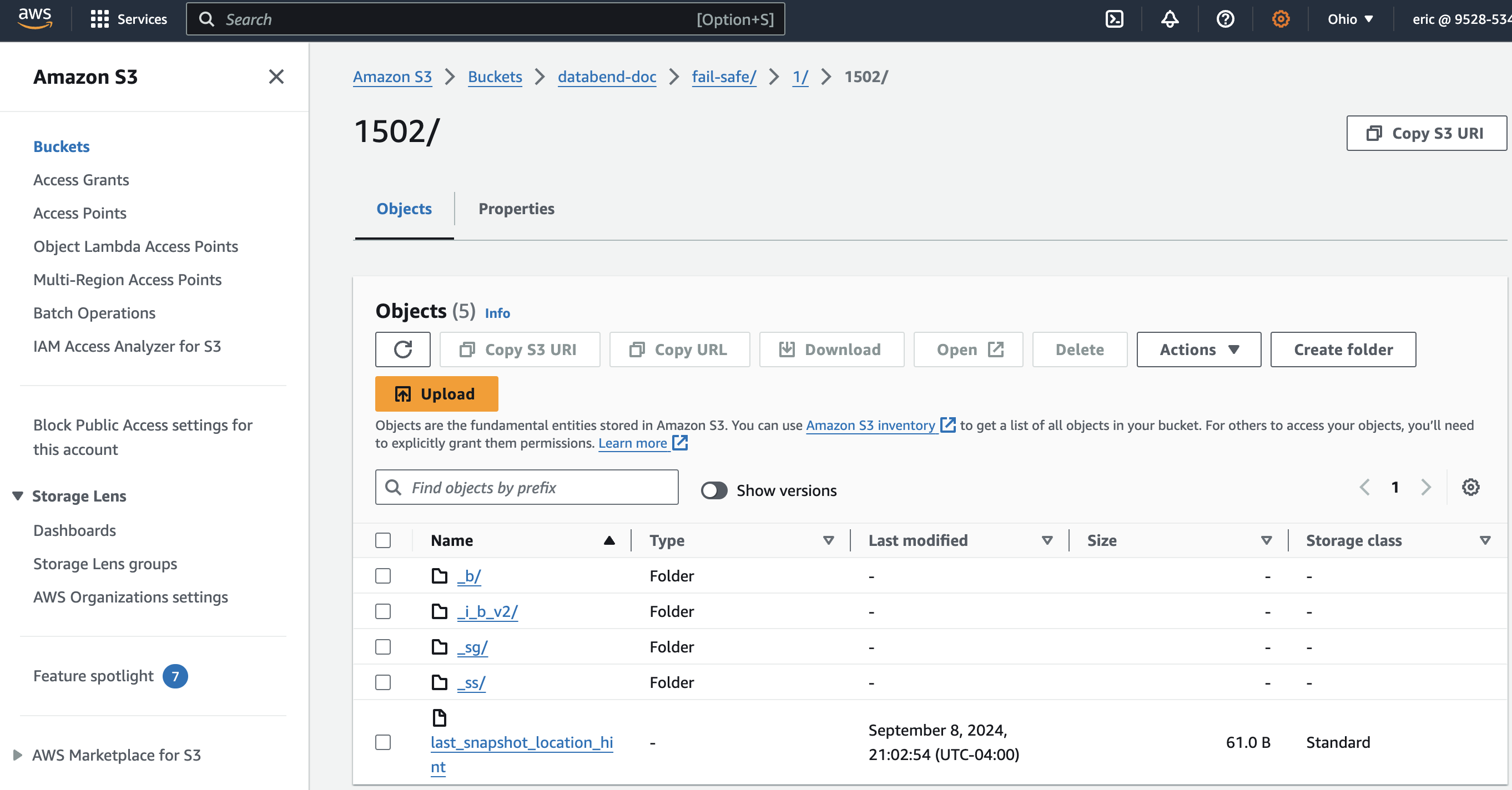
Task: Click the folder icon beside _ss/
Action: (439, 682)
